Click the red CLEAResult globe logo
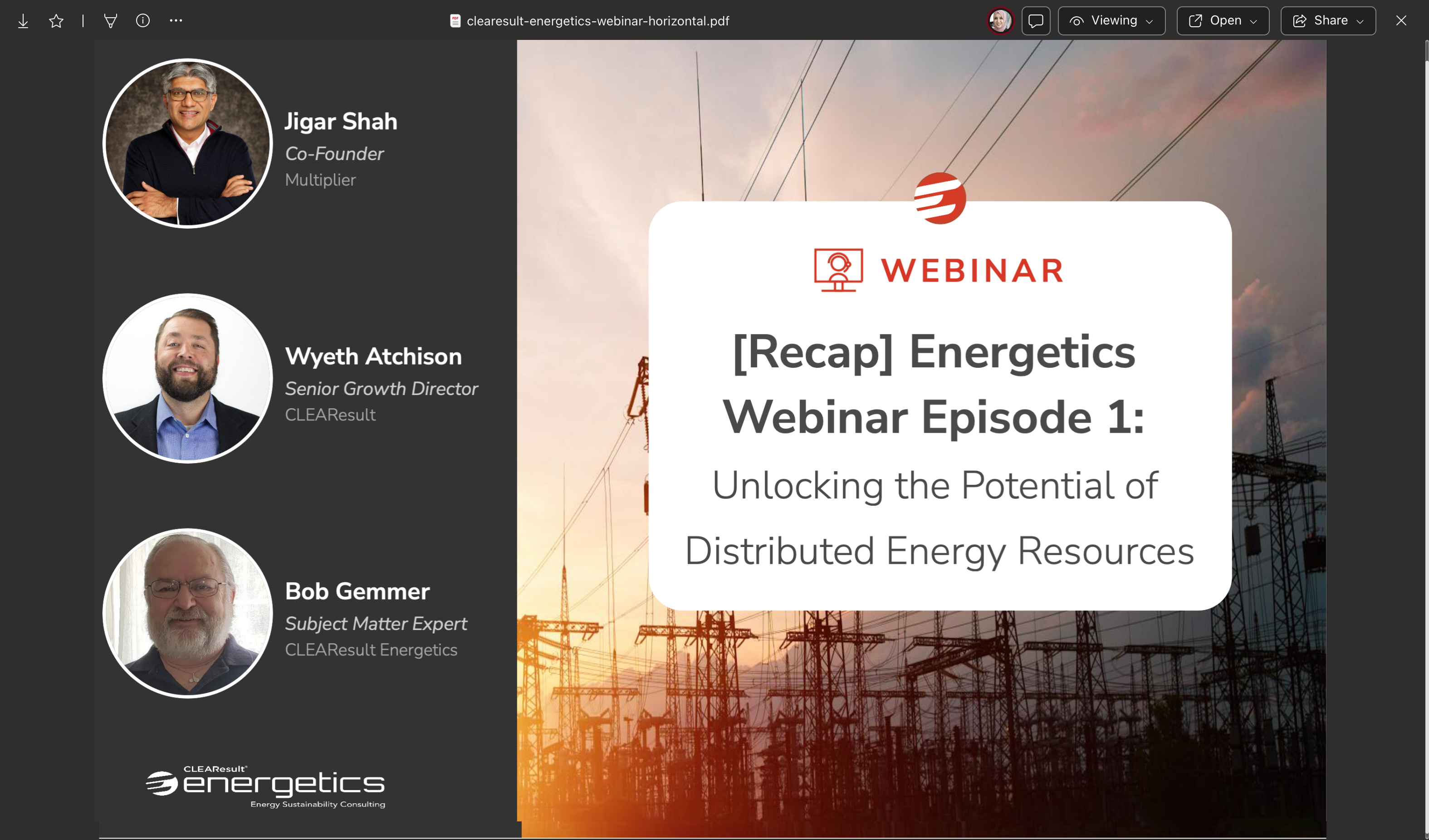 [x=940, y=198]
